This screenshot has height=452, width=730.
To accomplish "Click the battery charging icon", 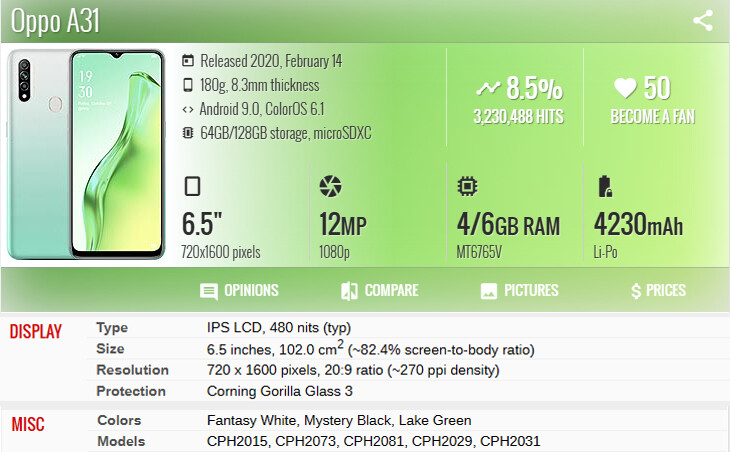I will pos(604,187).
